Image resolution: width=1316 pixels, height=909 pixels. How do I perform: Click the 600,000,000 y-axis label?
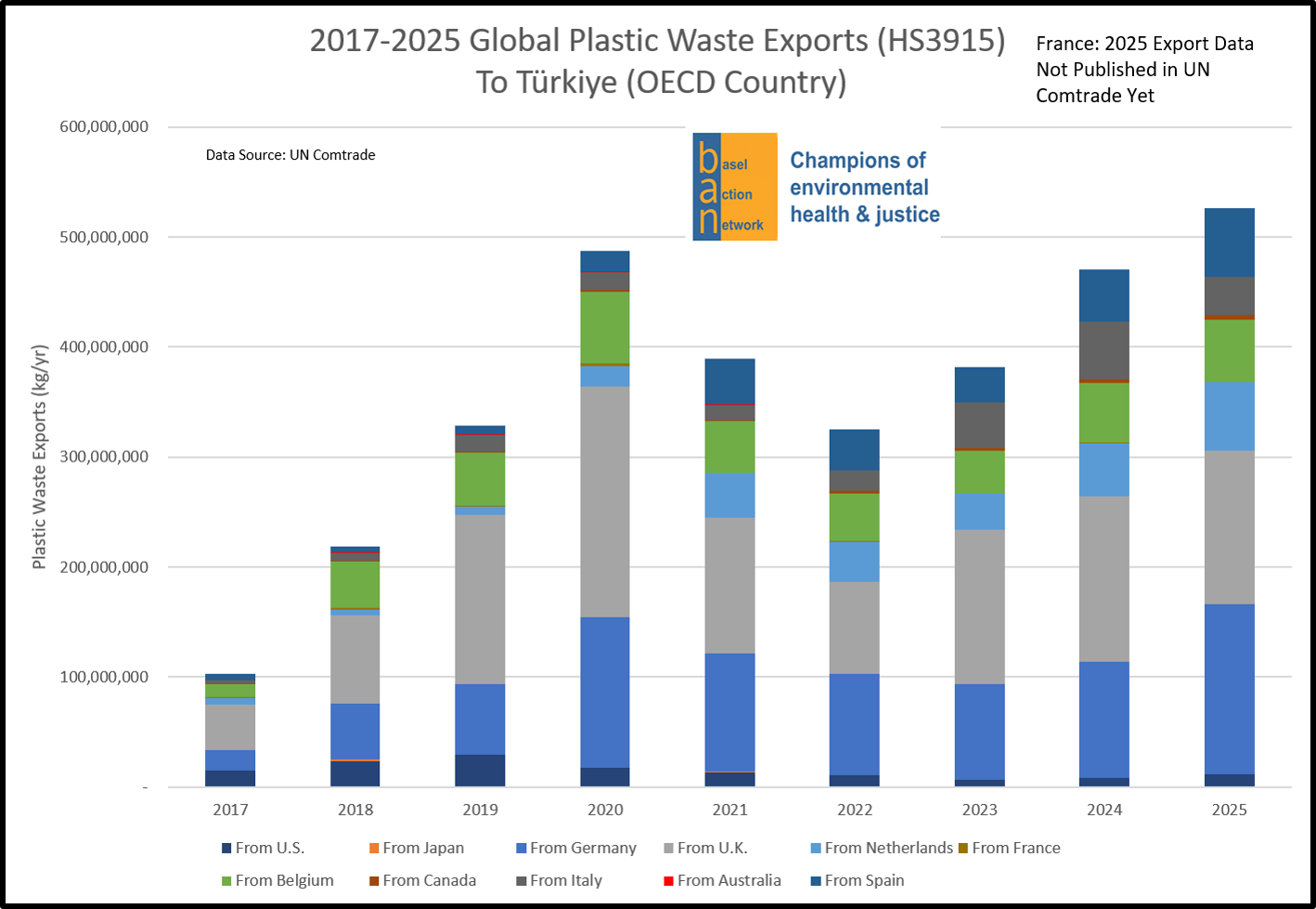[104, 127]
